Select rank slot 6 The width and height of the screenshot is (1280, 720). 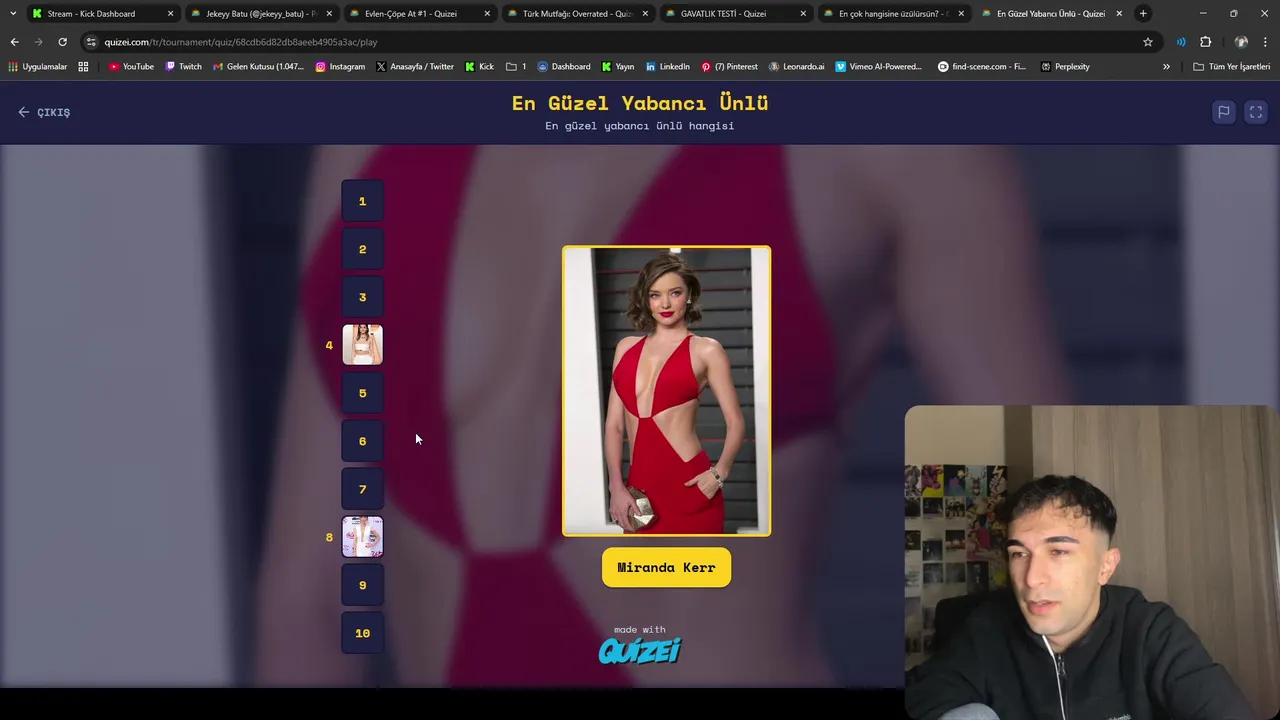click(362, 441)
